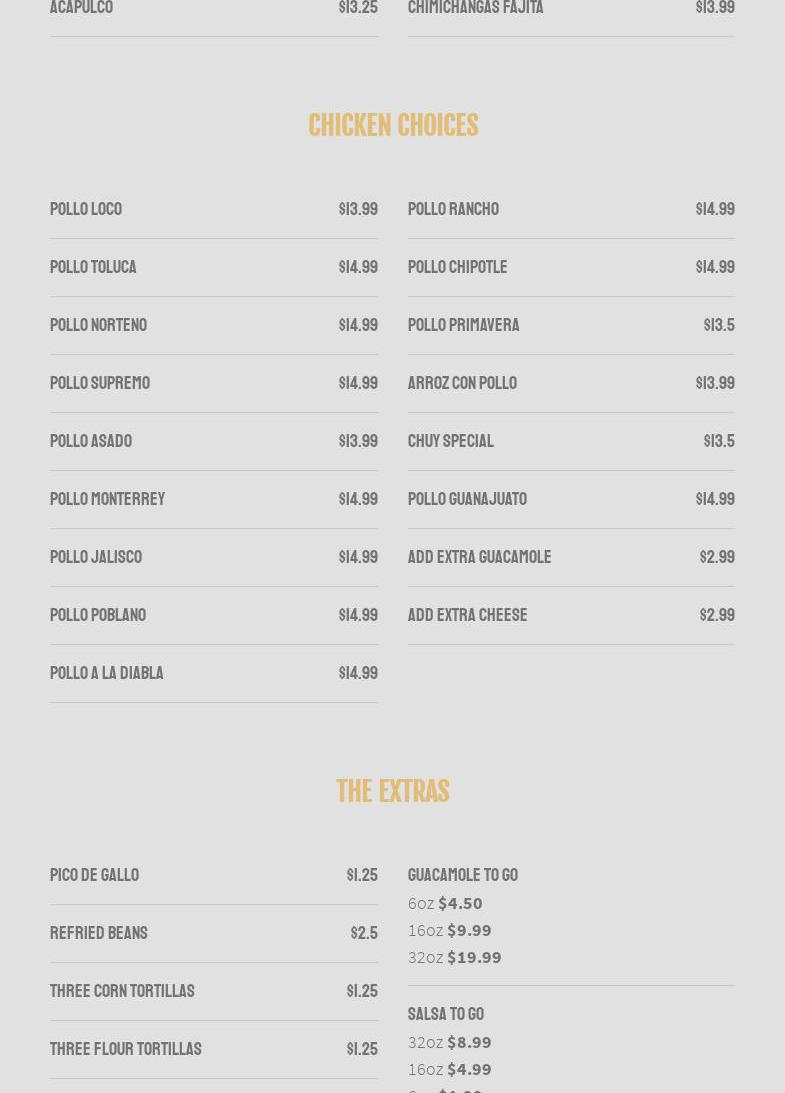Open the Arroz con Pollo item
This screenshot has width=785, height=1093.
pos(462,383)
